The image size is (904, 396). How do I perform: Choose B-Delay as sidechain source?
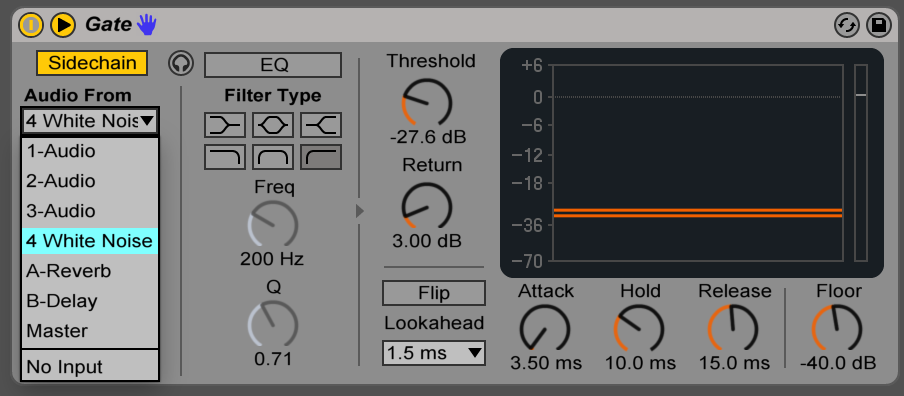point(90,301)
